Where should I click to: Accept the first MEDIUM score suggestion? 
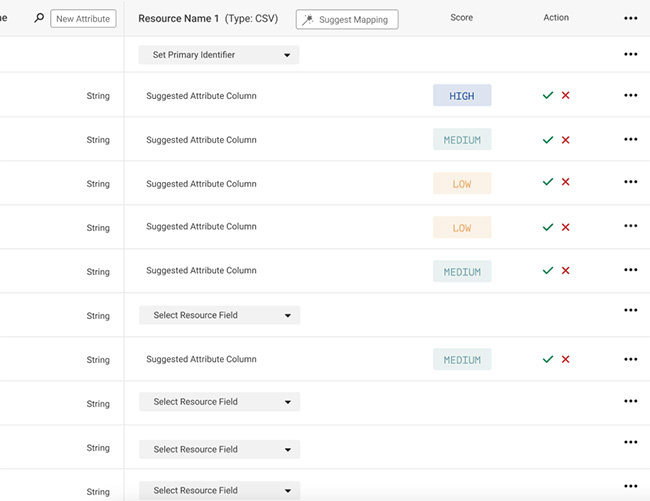(548, 140)
